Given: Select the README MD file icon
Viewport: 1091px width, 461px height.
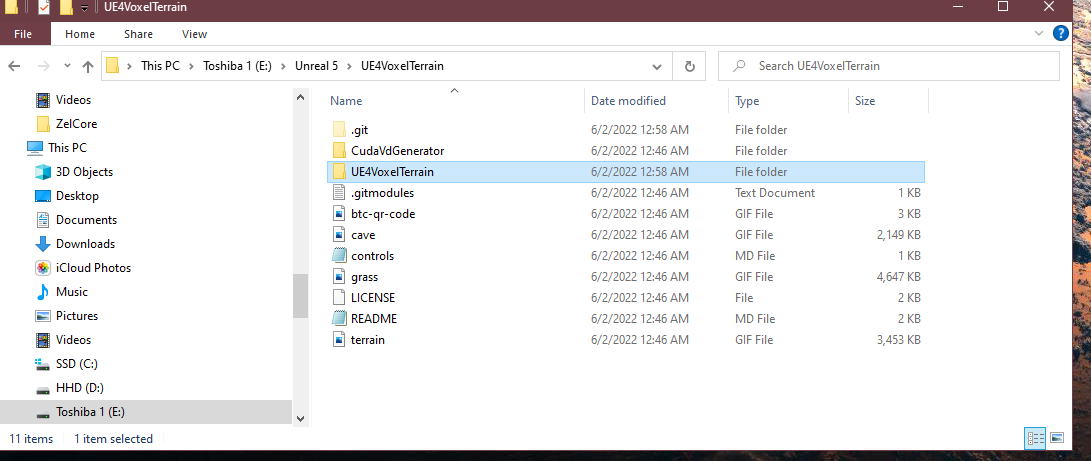Looking at the screenshot, I should (x=339, y=318).
